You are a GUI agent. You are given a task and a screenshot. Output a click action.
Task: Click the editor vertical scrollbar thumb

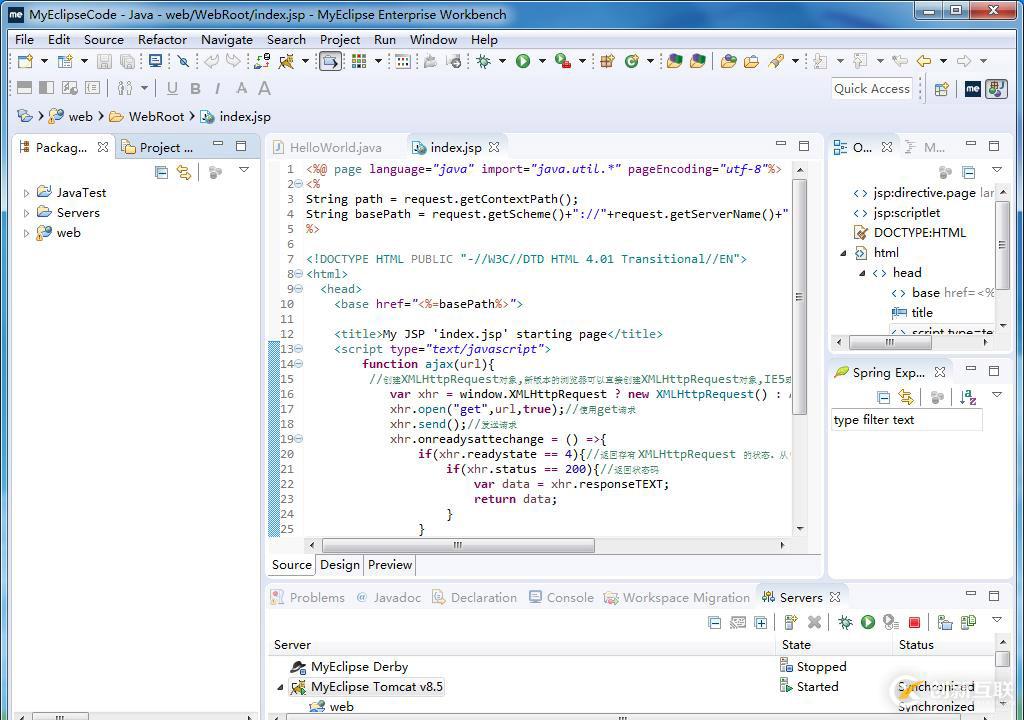pos(799,296)
